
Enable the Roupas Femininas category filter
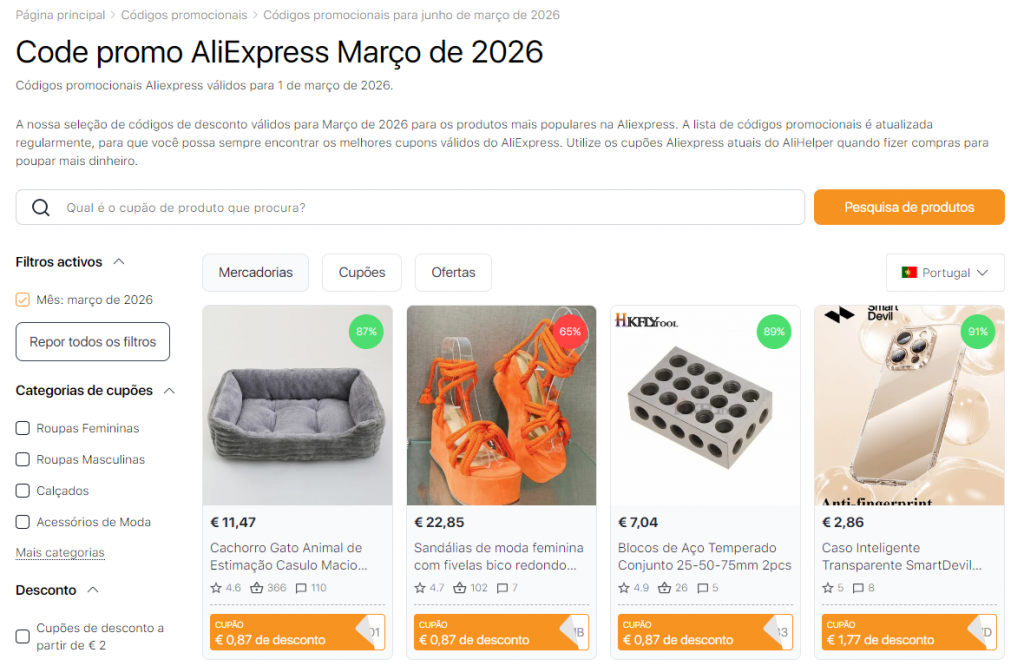tap(22, 428)
